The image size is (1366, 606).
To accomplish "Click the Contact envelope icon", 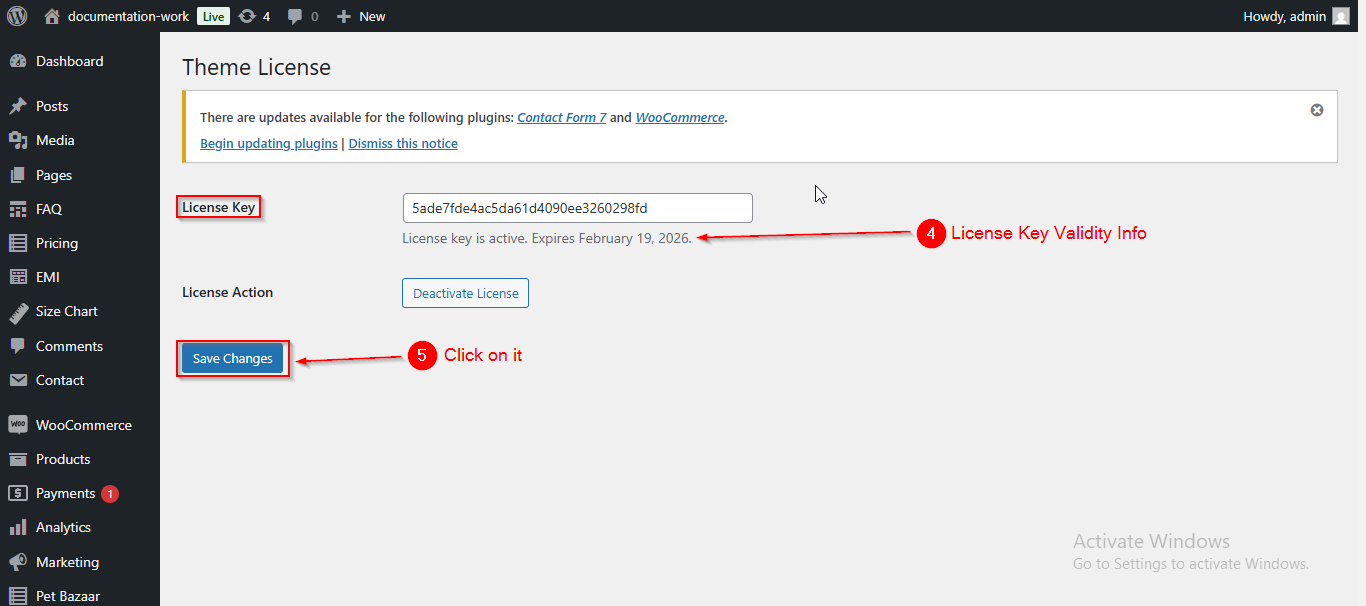I will (18, 380).
